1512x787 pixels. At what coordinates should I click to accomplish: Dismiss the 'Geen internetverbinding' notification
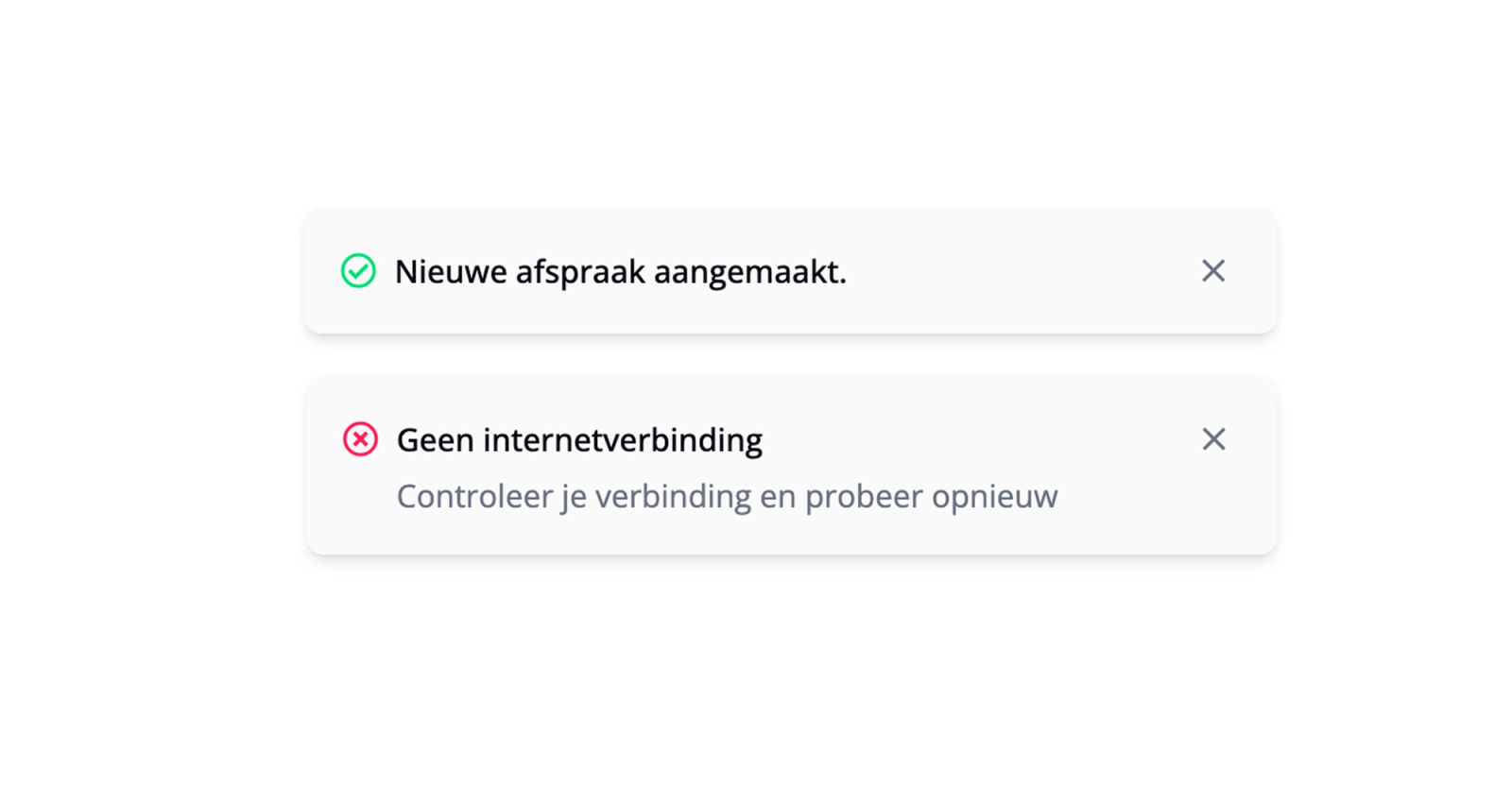pos(1213,439)
